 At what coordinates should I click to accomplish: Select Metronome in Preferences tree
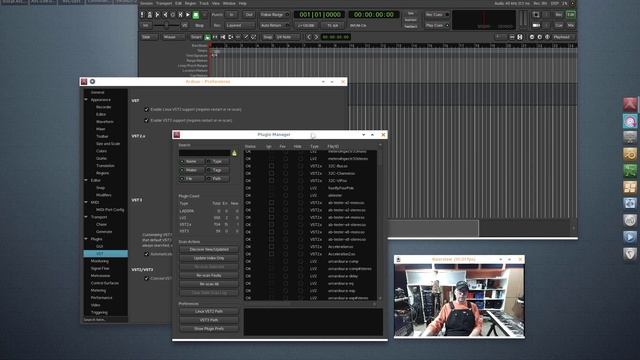pos(100,276)
